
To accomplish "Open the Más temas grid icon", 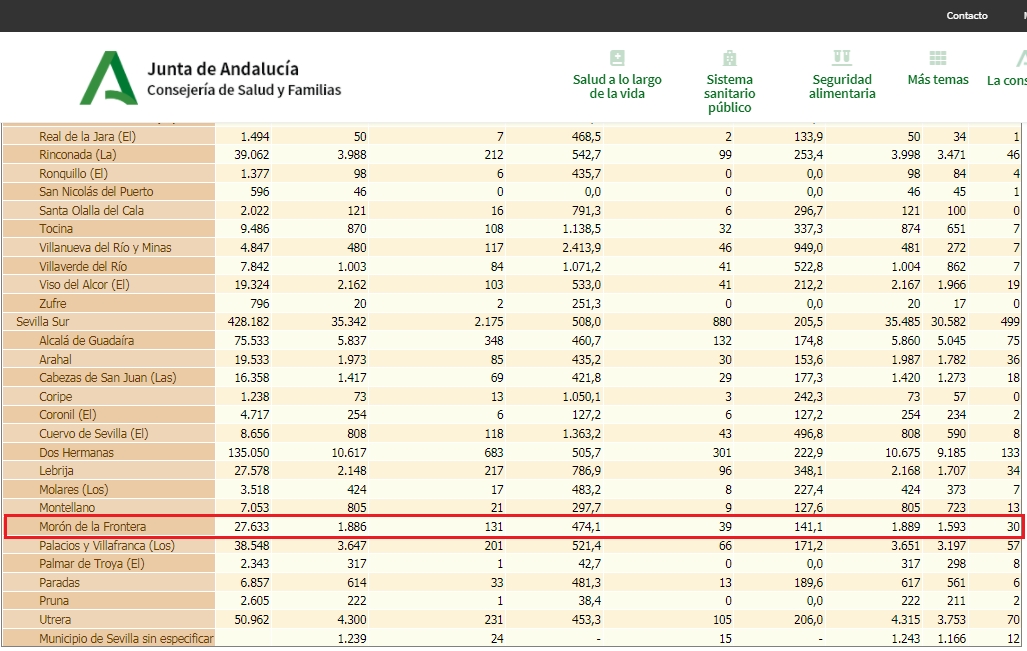I will pyautogui.click(x=937, y=58).
